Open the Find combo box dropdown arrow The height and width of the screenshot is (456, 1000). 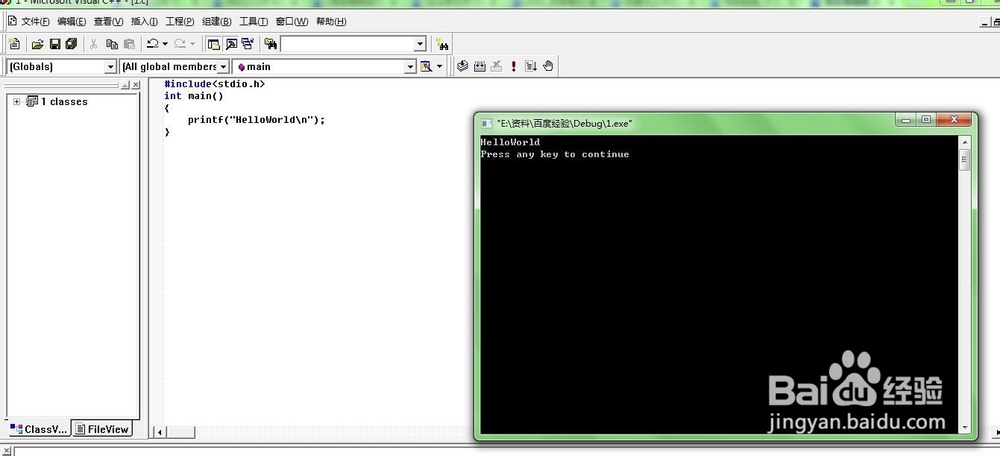pyautogui.click(x=420, y=44)
